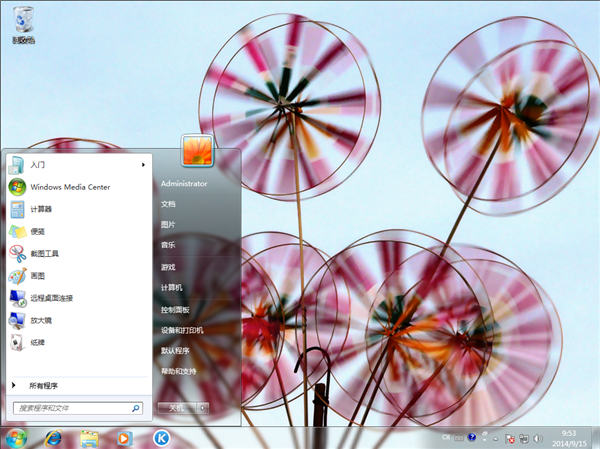The image size is (600, 449).
Task: Click the Administrator user name link
Action: point(184,184)
